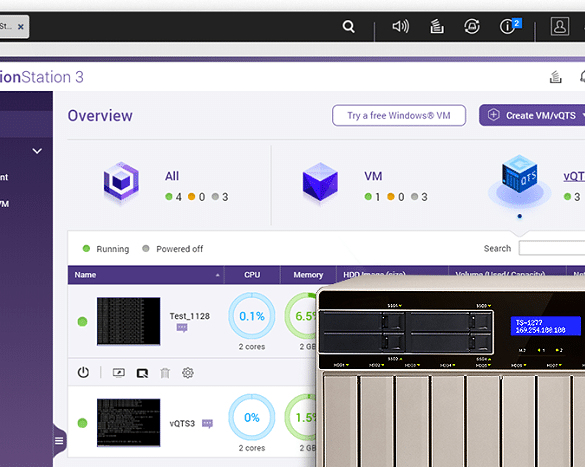Click the Search input field
The width and height of the screenshot is (585, 467).
coord(552,248)
